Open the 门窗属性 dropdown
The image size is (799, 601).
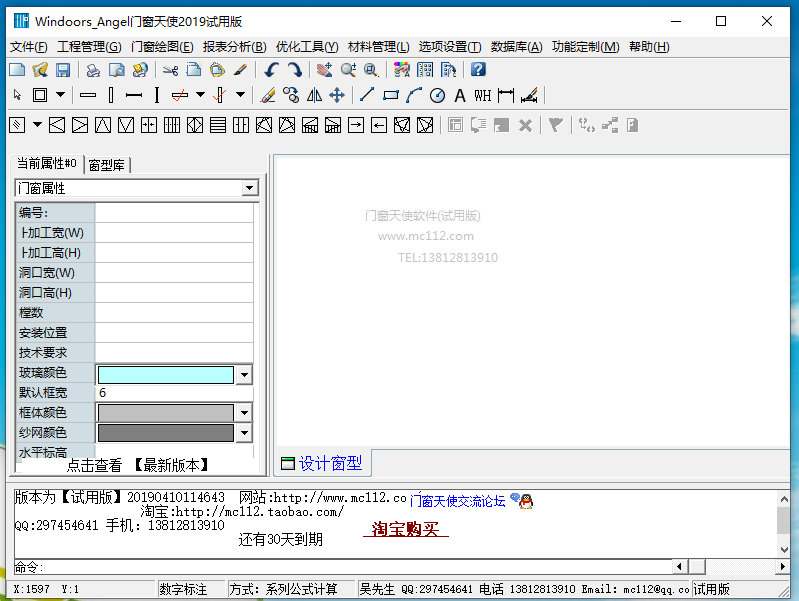click(249, 188)
